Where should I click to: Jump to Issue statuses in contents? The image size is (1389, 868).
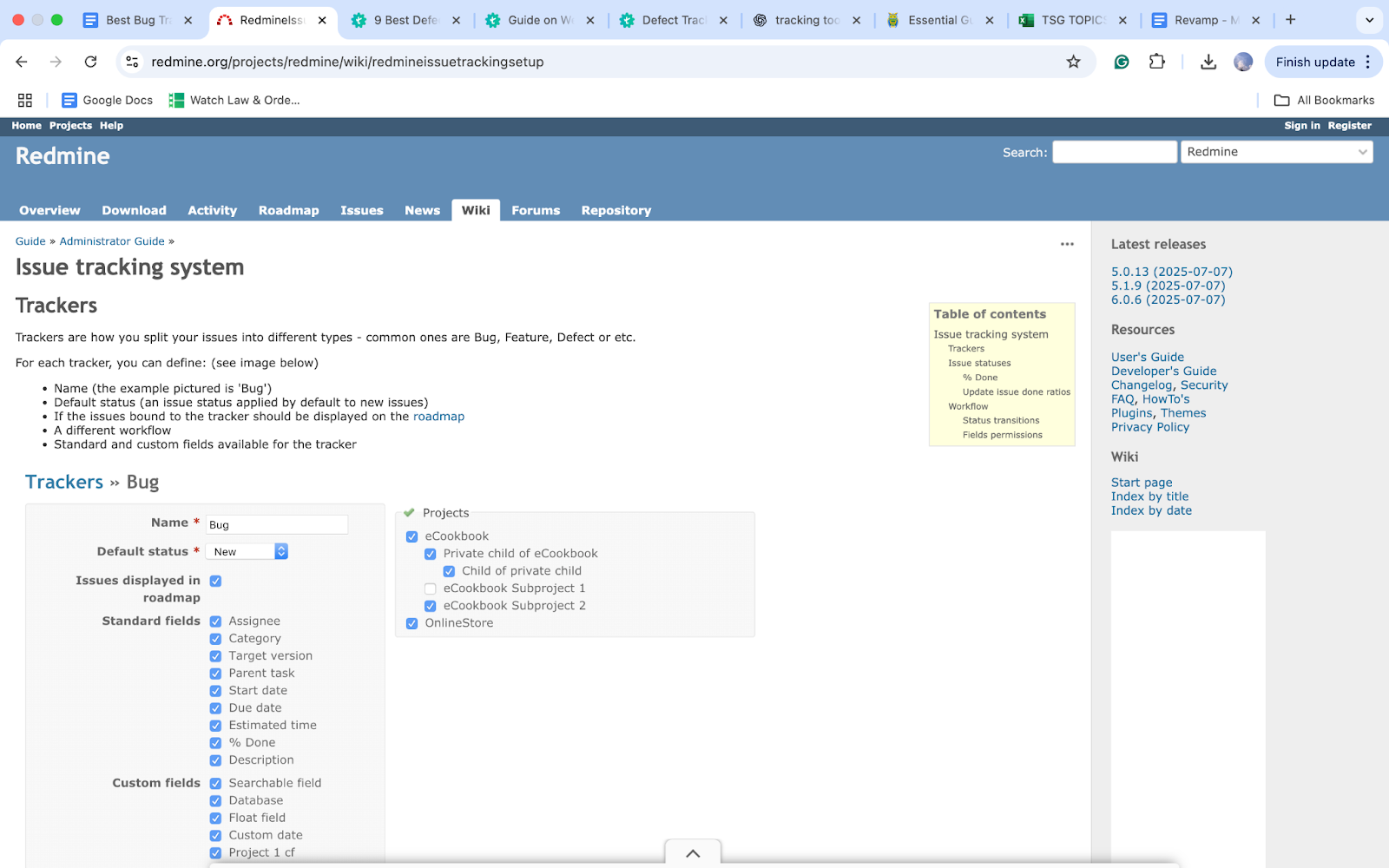point(979,363)
